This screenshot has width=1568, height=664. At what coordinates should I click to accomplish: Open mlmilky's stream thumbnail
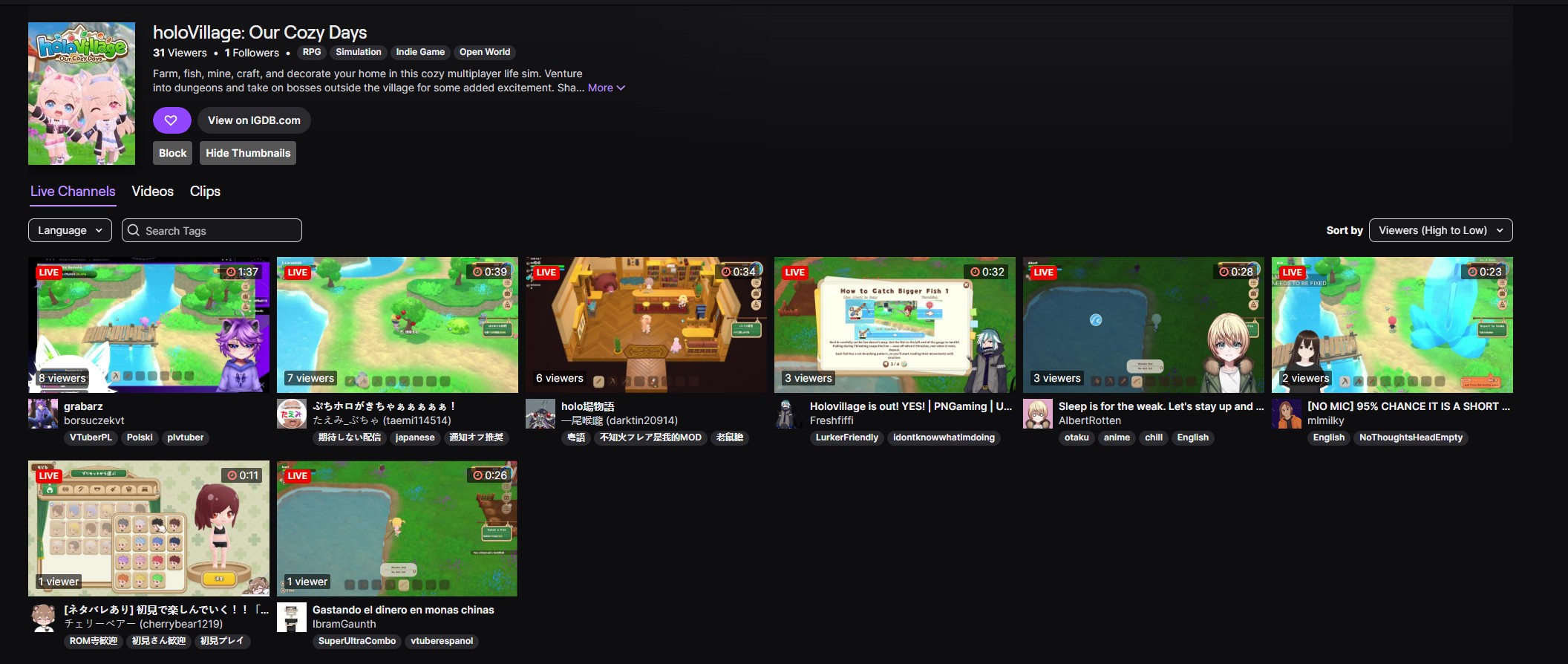(x=1392, y=325)
